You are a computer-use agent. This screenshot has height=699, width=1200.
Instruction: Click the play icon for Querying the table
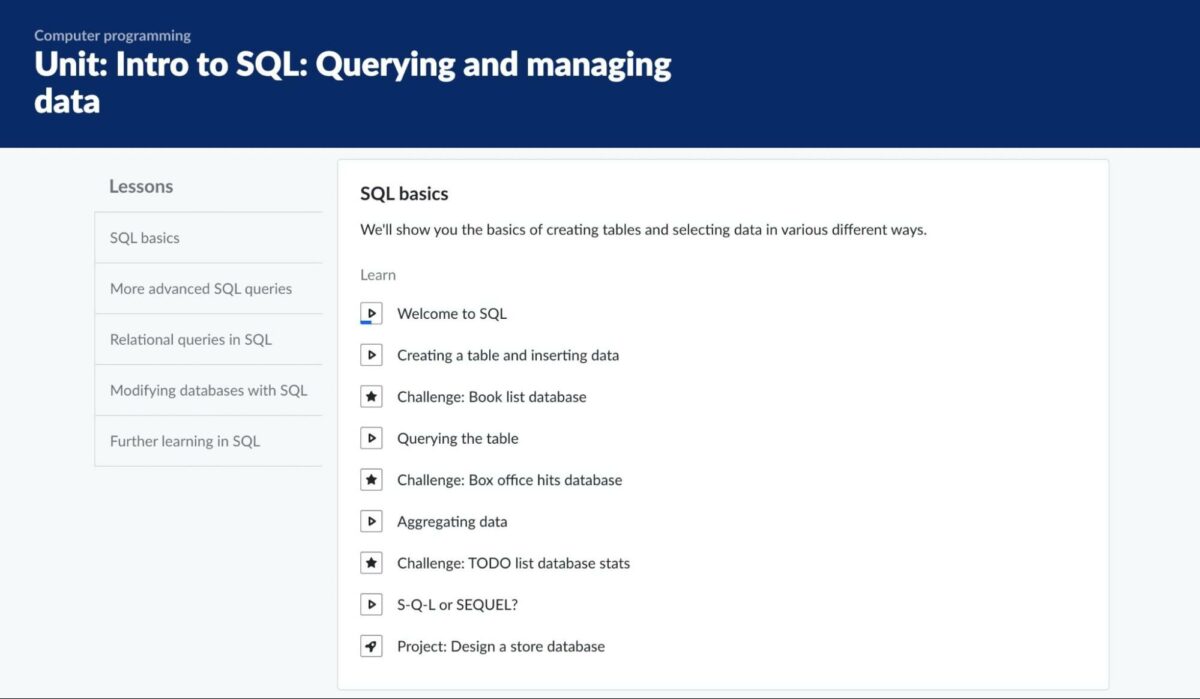tap(371, 437)
